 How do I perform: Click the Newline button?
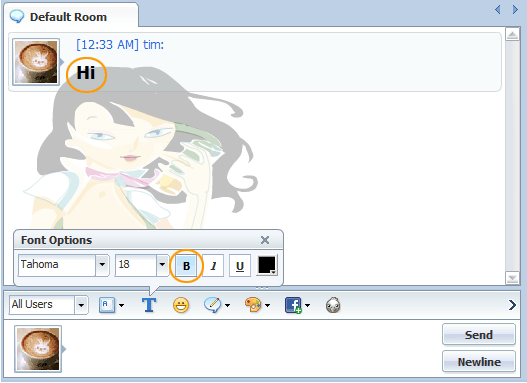[479, 362]
